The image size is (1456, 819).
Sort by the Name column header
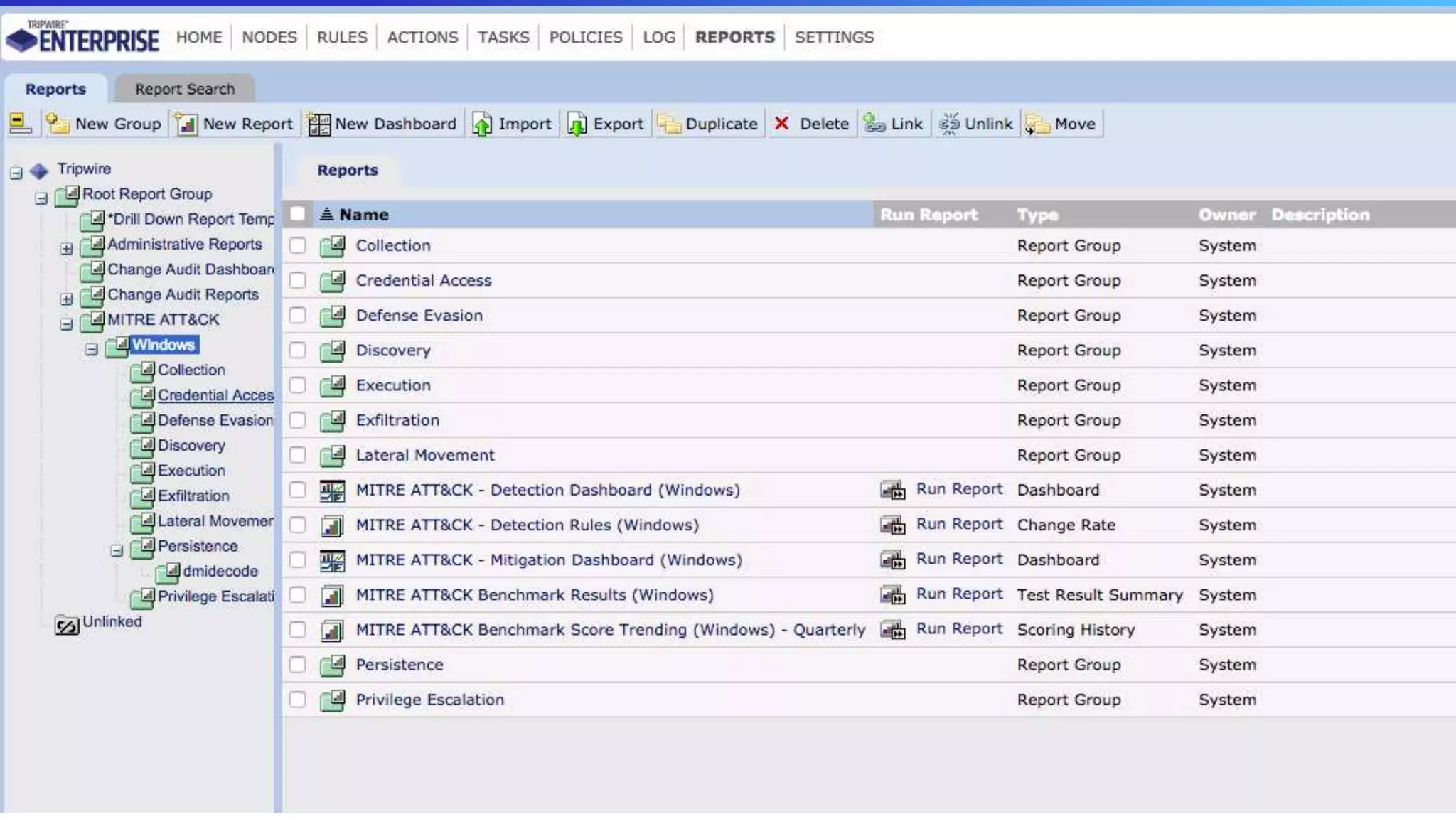[x=363, y=215]
